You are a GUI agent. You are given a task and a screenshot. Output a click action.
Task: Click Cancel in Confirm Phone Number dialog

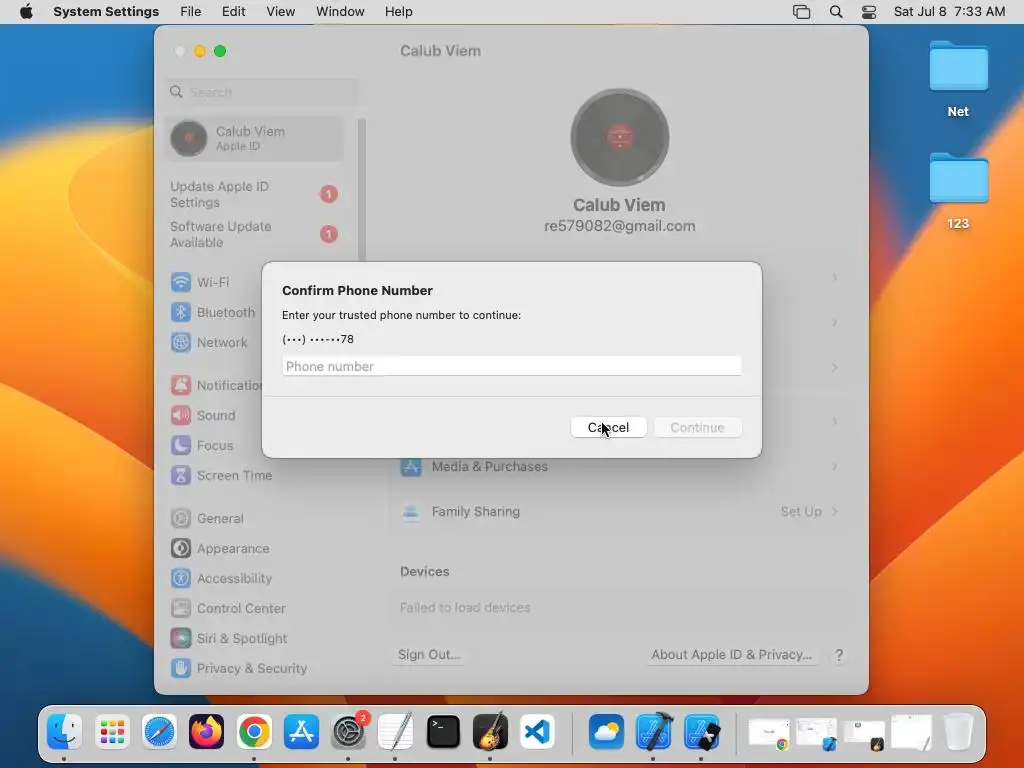pyautogui.click(x=608, y=427)
